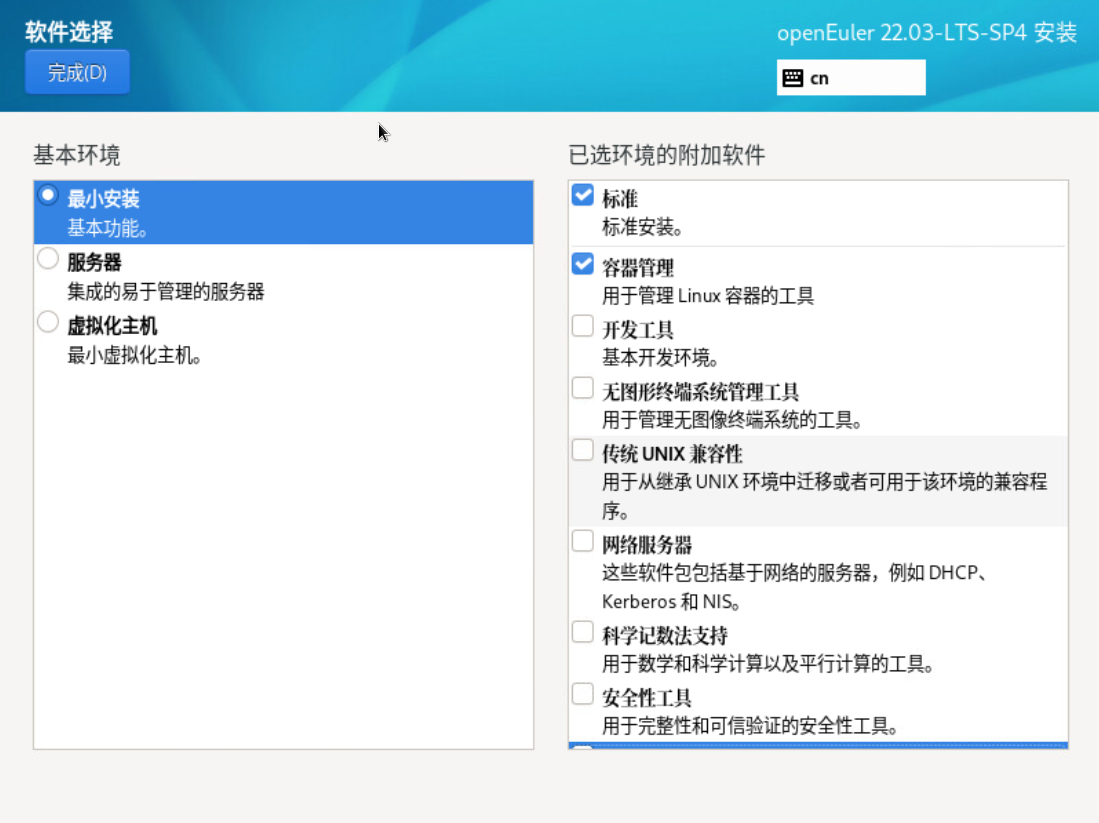The image size is (1099, 823).
Task: Enable the 科学记数法支持 add-on
Action: (x=583, y=634)
